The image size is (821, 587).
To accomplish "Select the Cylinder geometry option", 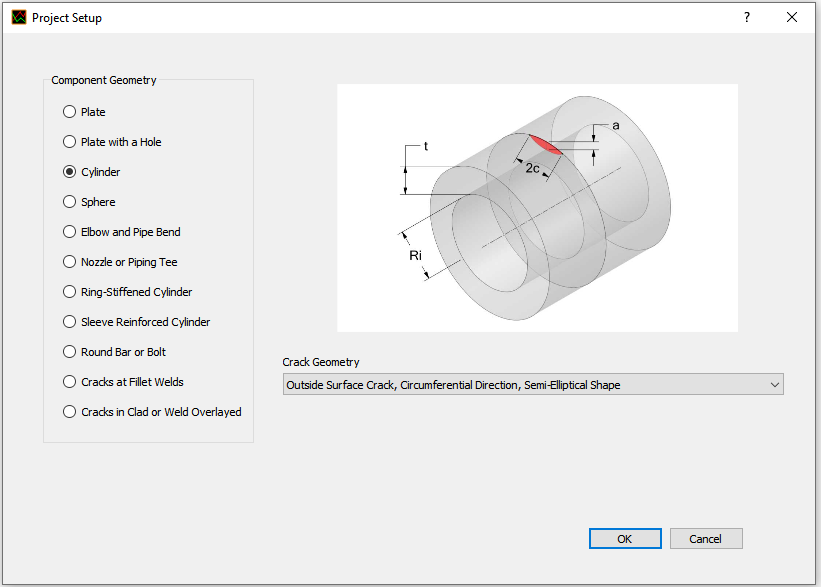I will [x=70, y=172].
